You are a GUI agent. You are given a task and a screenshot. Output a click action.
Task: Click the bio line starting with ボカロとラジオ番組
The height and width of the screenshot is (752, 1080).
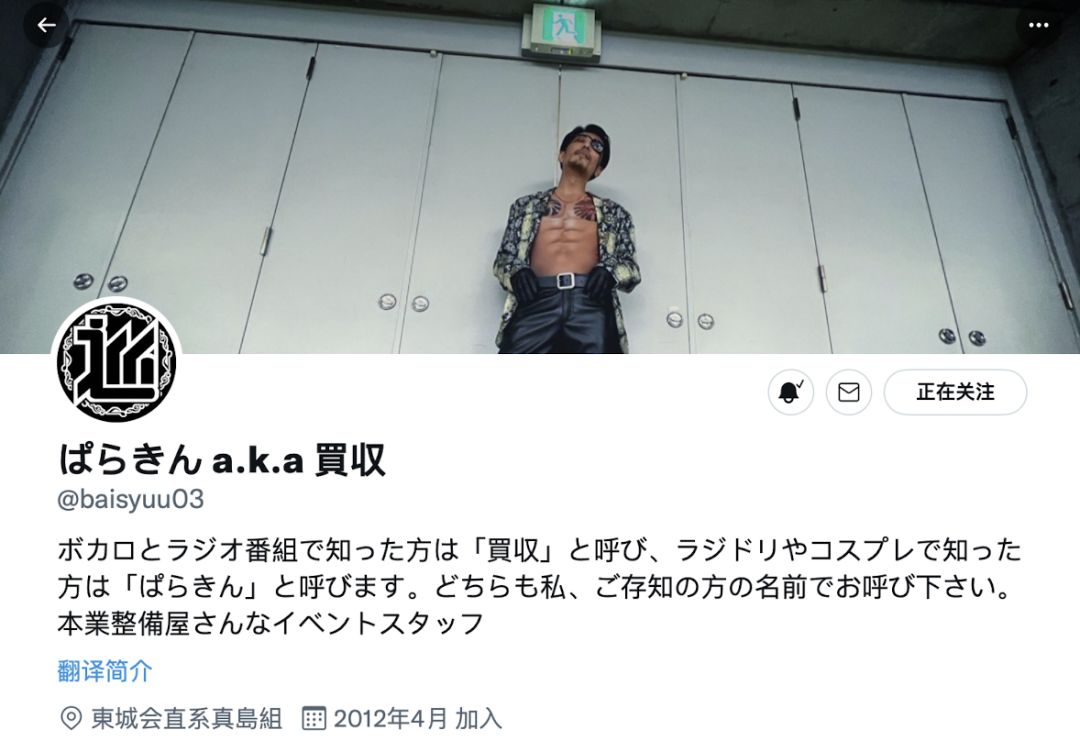(x=539, y=550)
